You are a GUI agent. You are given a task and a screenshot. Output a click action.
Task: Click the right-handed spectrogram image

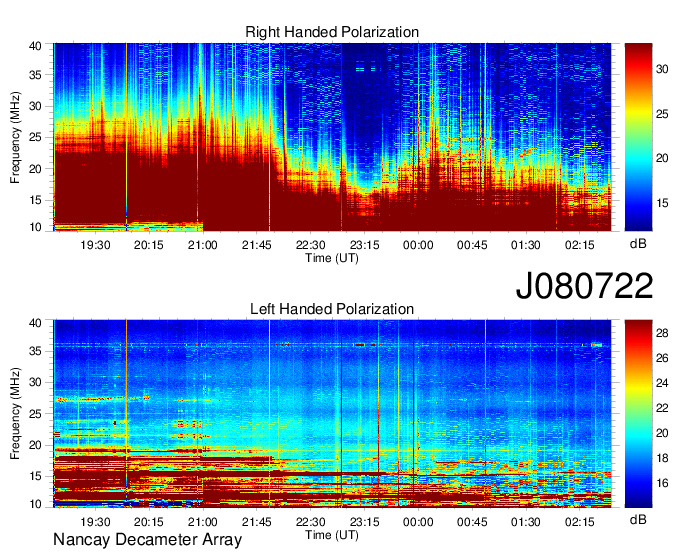[332, 137]
